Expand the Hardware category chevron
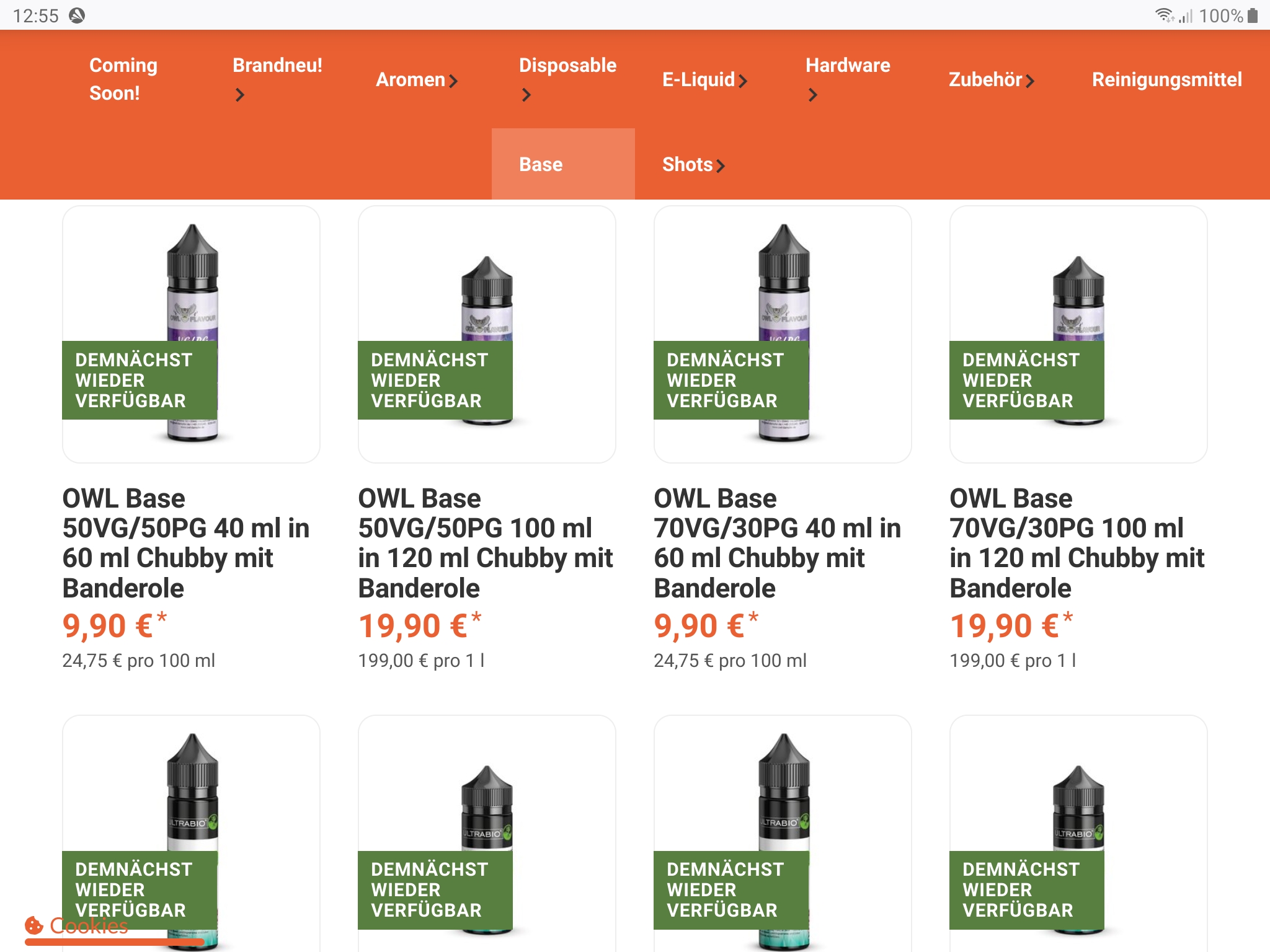 click(x=813, y=95)
